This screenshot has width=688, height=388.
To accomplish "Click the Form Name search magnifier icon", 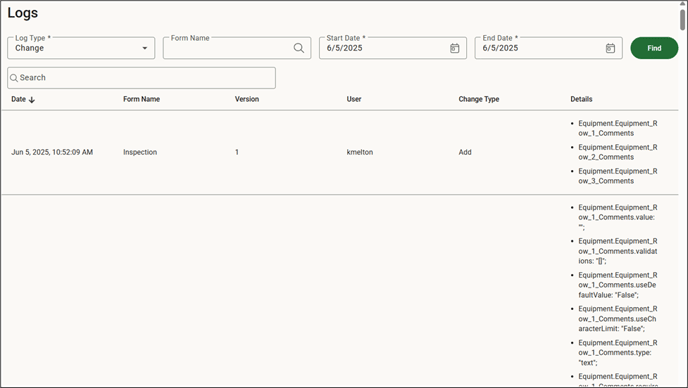I will (x=299, y=48).
